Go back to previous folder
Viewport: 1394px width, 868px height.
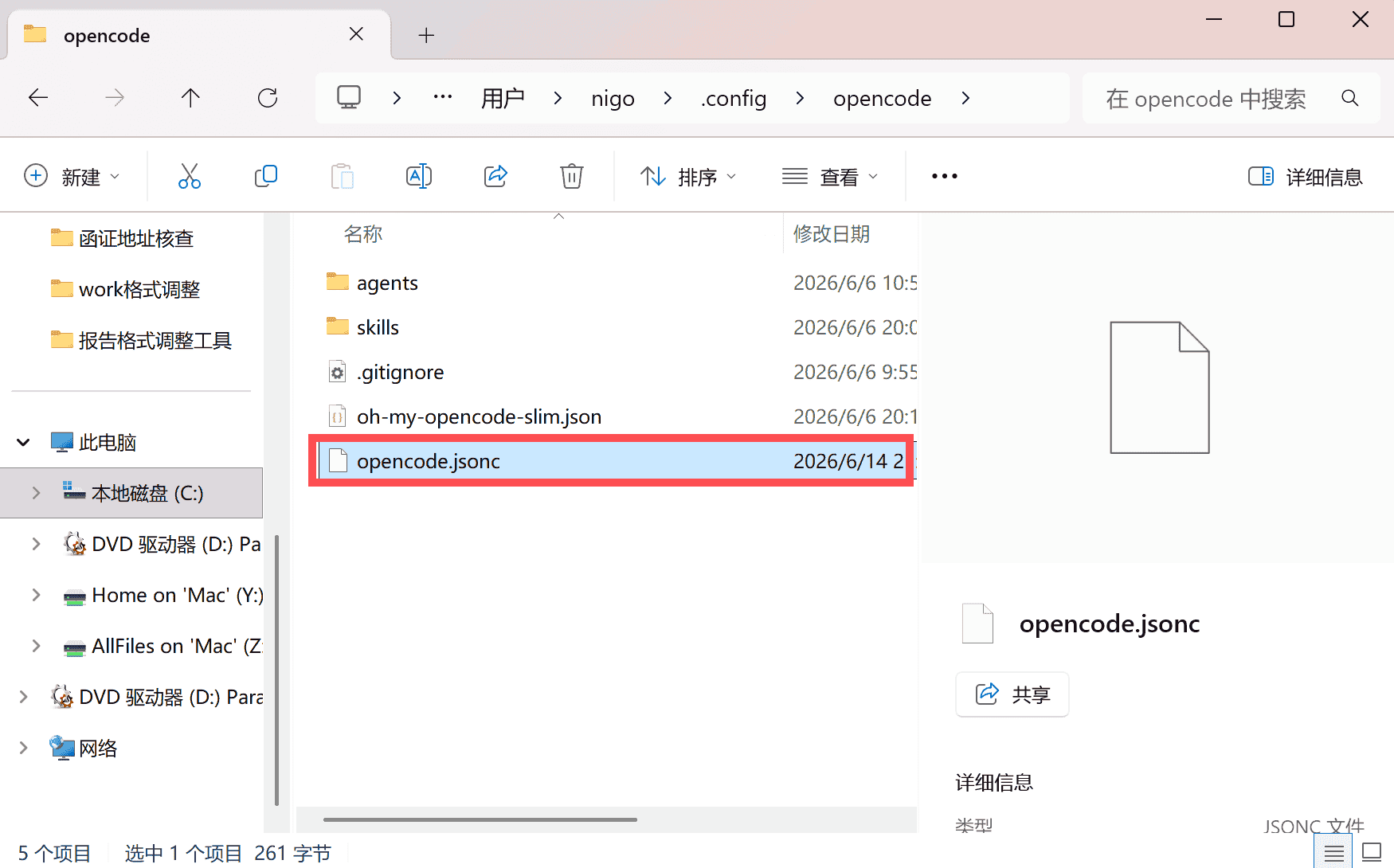(x=38, y=98)
